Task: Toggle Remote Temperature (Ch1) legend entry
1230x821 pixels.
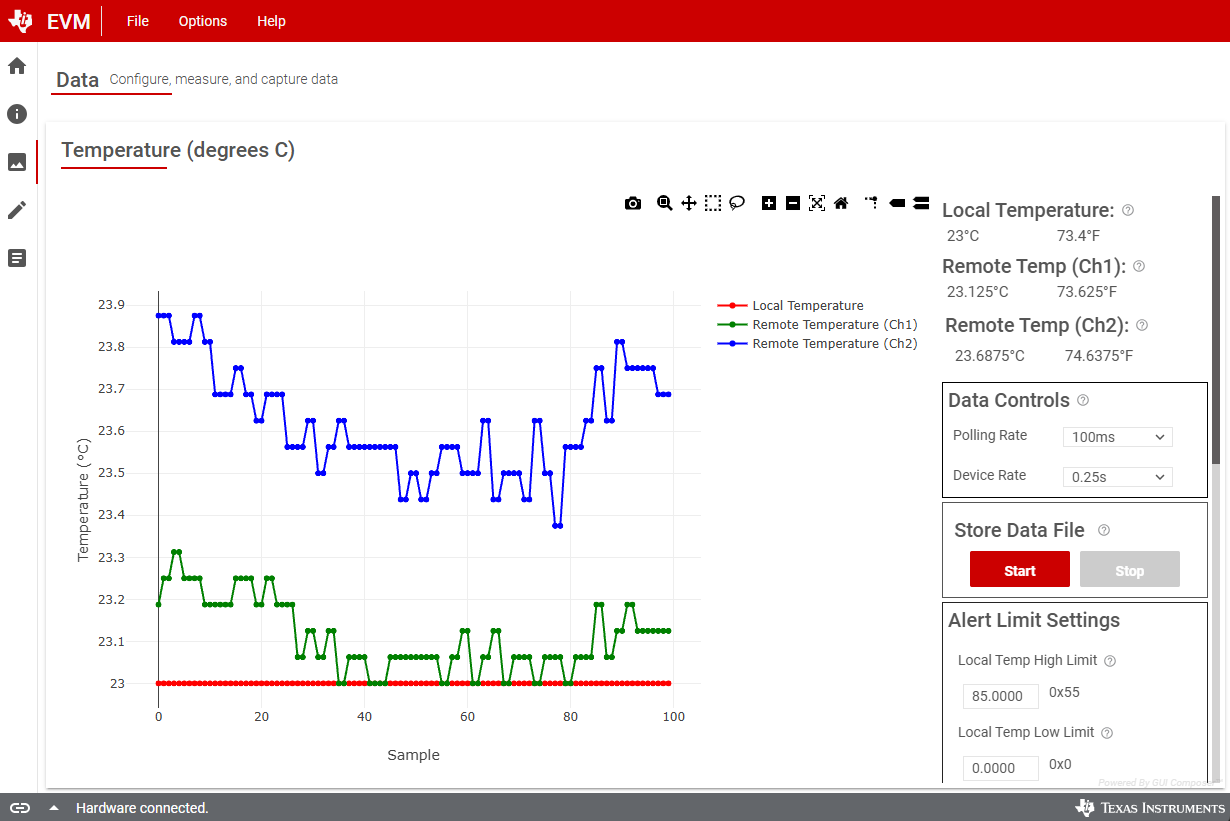Action: coord(834,325)
